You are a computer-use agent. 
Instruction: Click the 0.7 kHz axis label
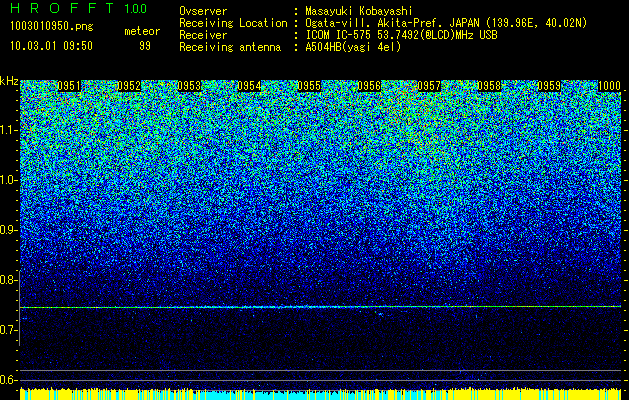pos(8,330)
